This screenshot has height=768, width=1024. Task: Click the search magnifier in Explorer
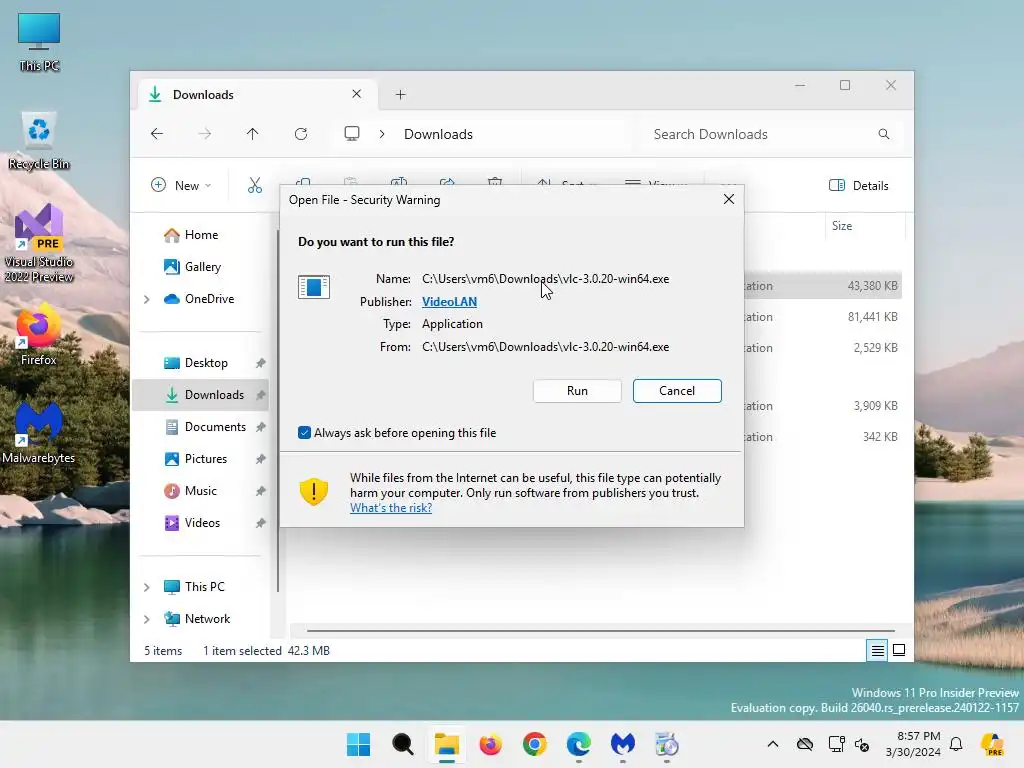point(884,134)
